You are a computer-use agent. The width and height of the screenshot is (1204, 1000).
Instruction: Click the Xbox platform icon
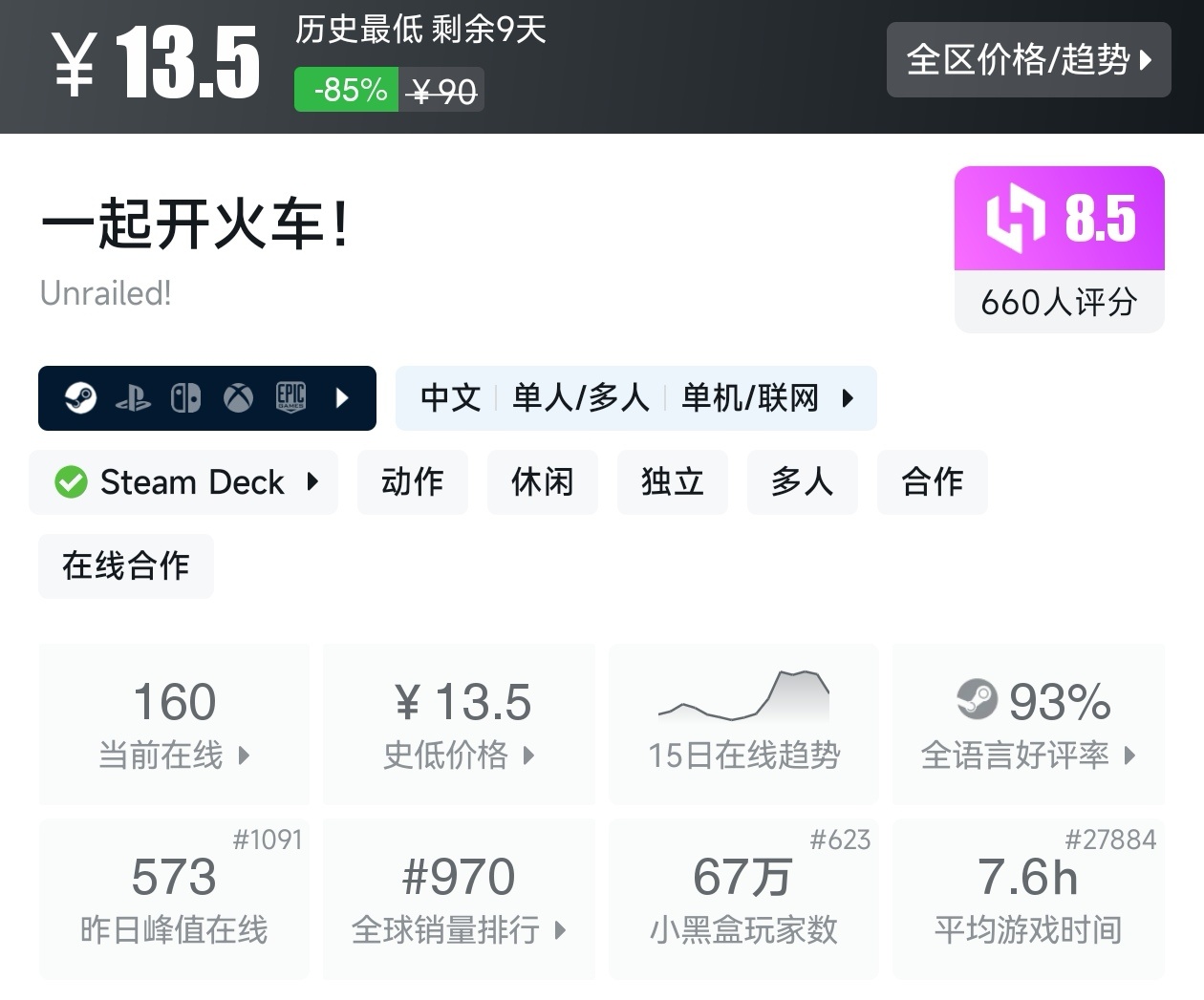tap(238, 397)
